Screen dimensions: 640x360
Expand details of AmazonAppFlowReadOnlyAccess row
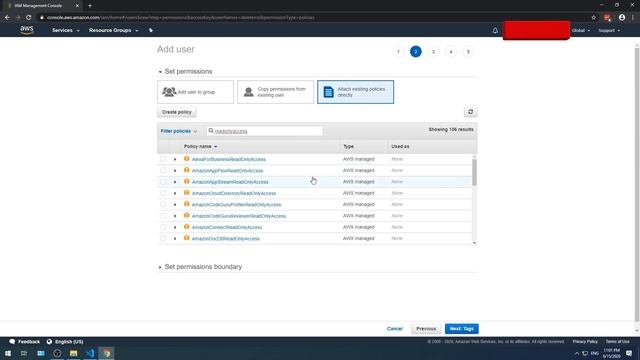click(175, 171)
